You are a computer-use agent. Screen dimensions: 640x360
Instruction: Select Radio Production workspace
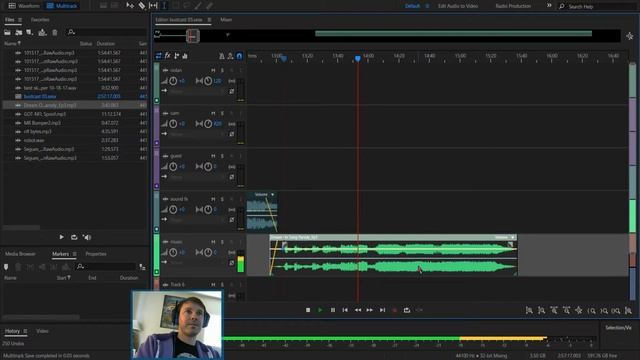(513, 6)
